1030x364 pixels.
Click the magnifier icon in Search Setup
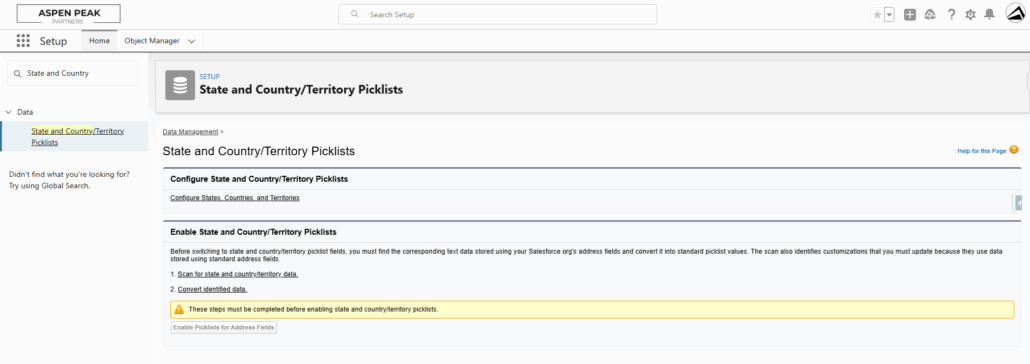click(355, 14)
